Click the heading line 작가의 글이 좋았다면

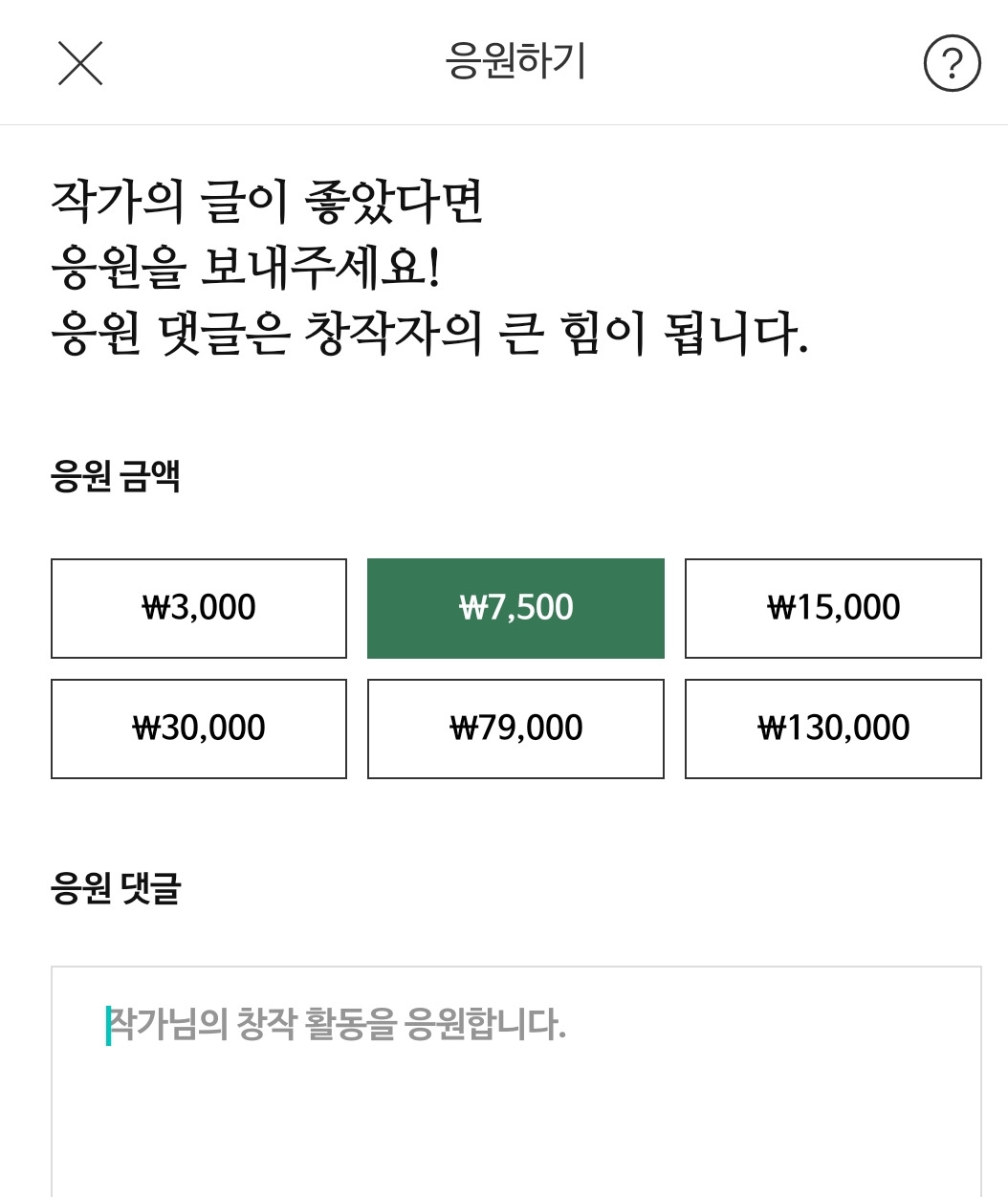(268, 202)
